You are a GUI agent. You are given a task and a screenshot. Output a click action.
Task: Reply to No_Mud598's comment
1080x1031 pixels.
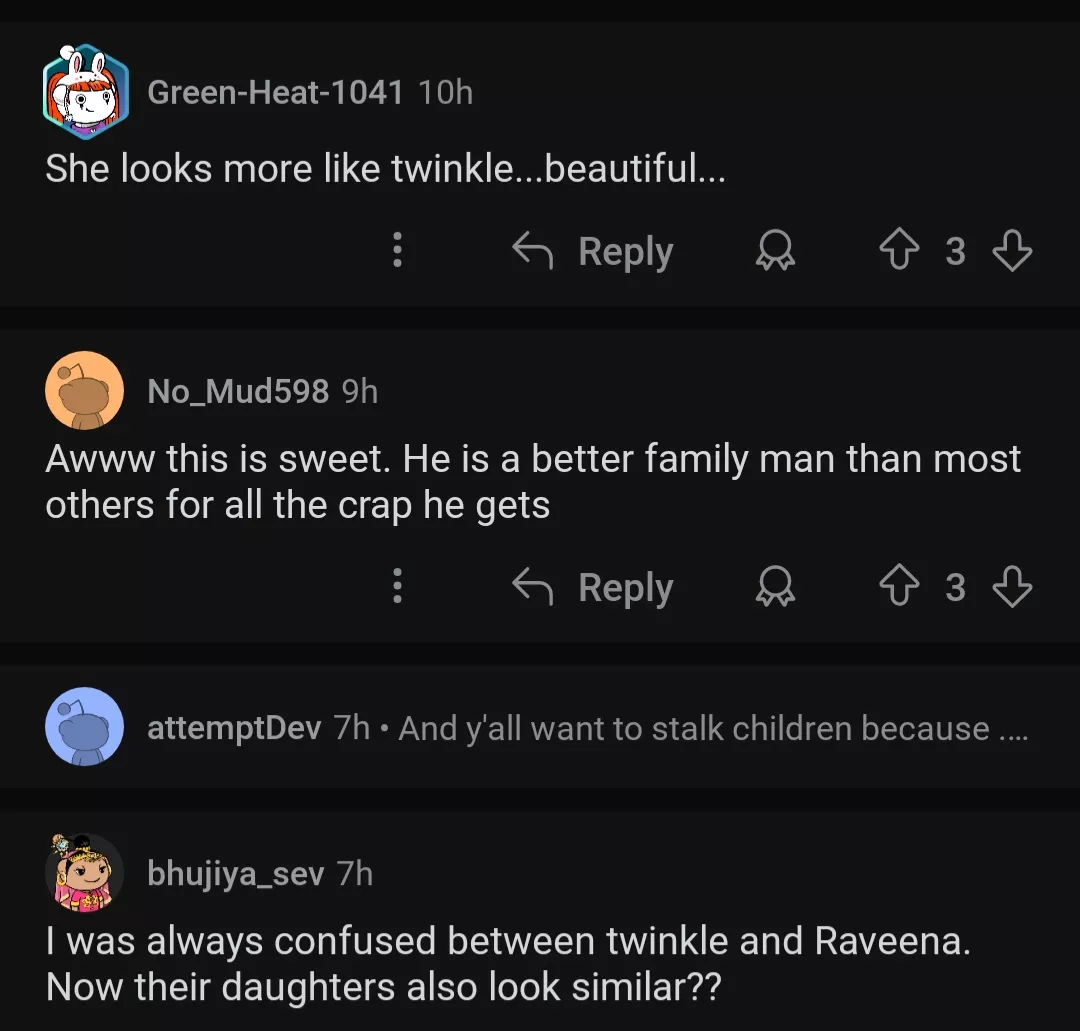click(x=593, y=587)
